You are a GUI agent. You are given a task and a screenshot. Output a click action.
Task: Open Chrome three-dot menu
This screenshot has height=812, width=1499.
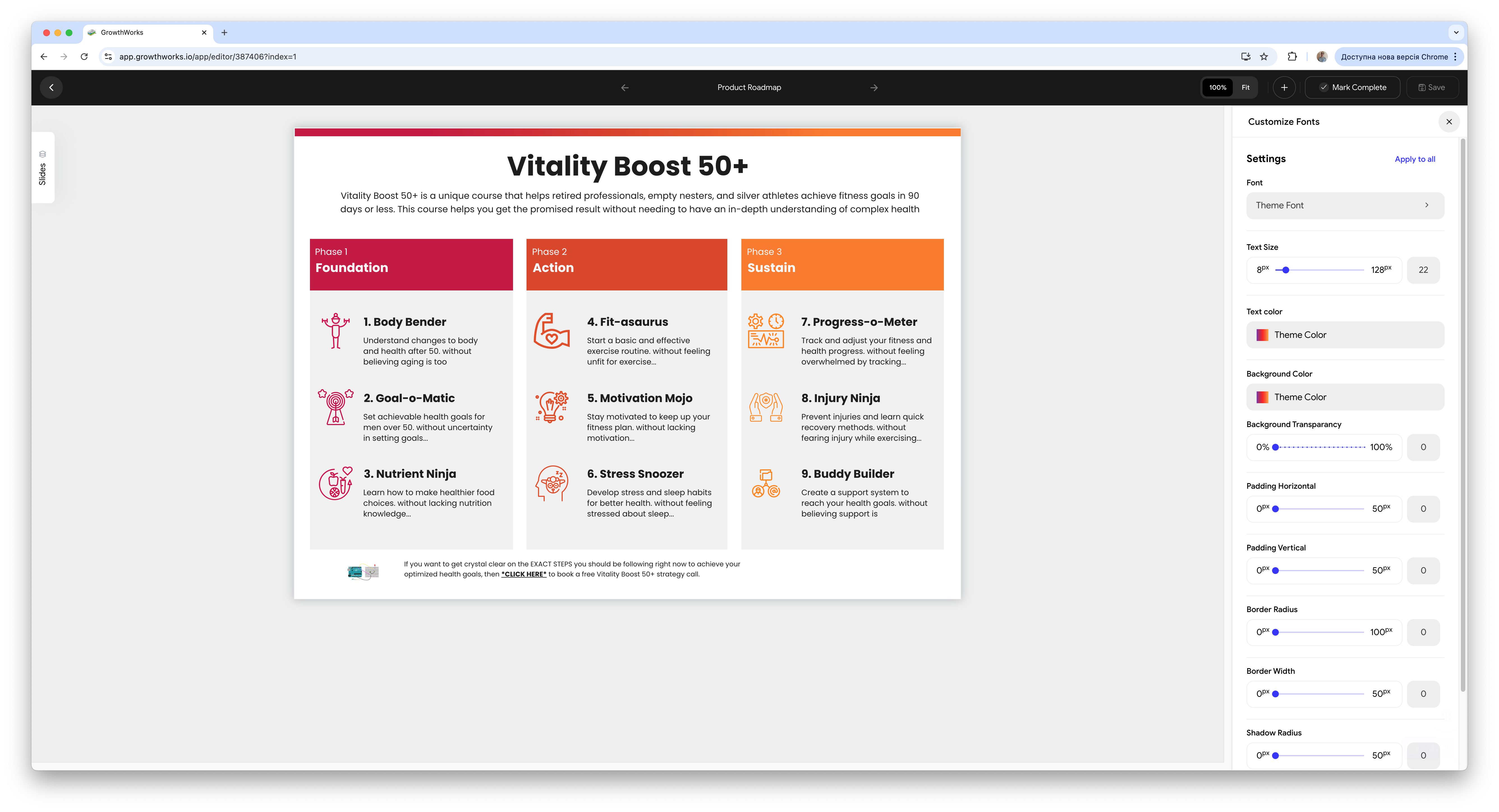(1455, 56)
